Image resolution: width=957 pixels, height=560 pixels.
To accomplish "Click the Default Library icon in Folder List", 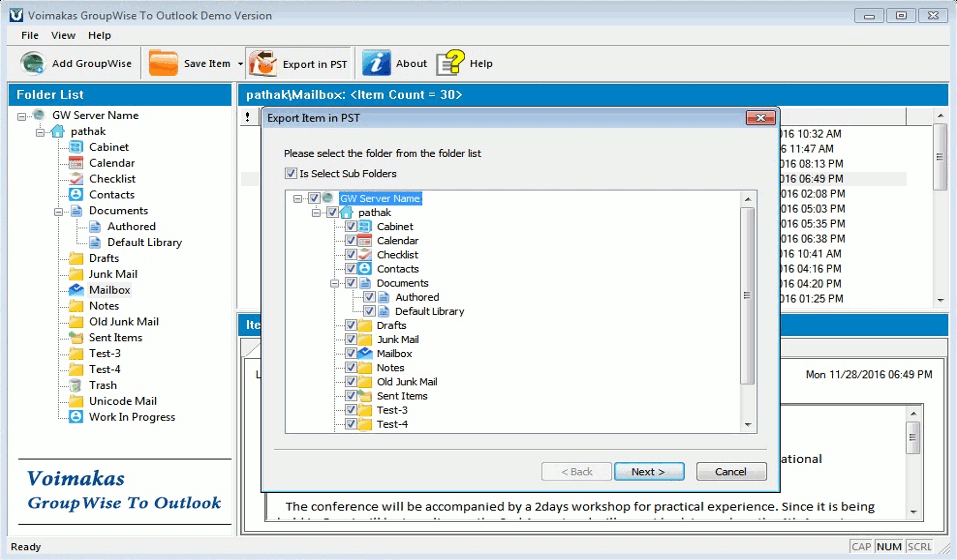I will tap(95, 242).
